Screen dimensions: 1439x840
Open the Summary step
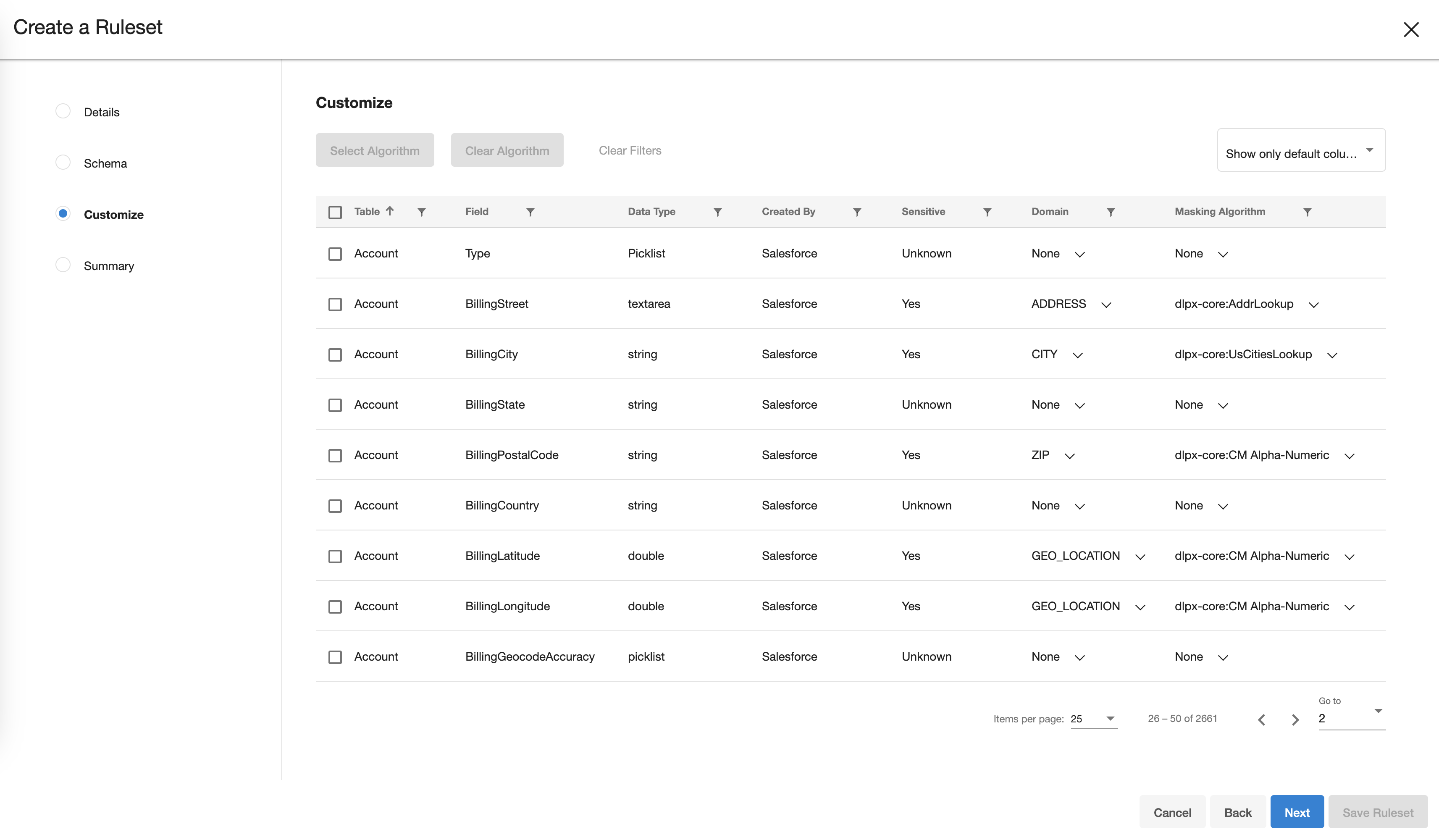click(108, 266)
